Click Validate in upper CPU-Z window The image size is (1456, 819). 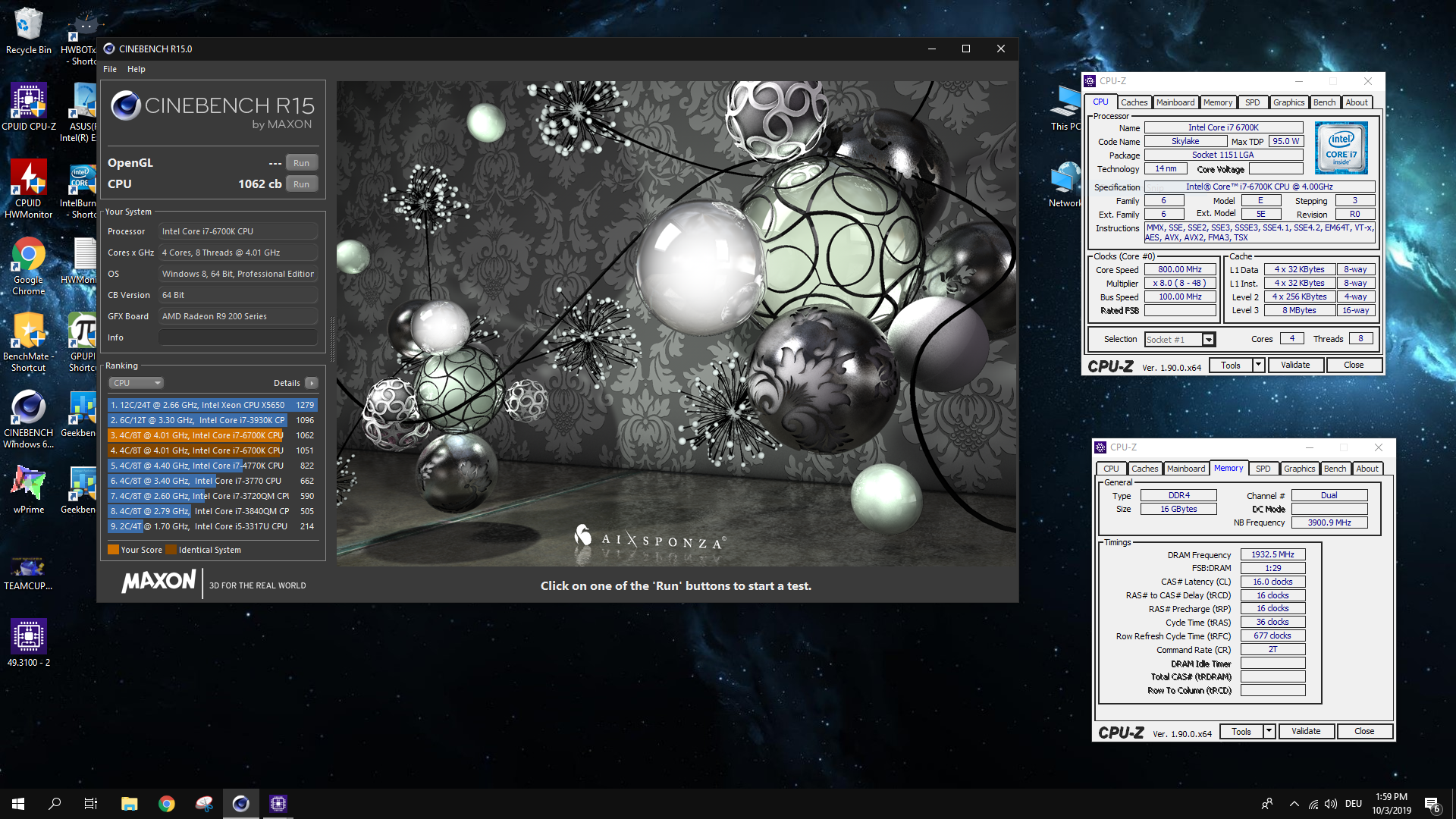tap(1296, 365)
